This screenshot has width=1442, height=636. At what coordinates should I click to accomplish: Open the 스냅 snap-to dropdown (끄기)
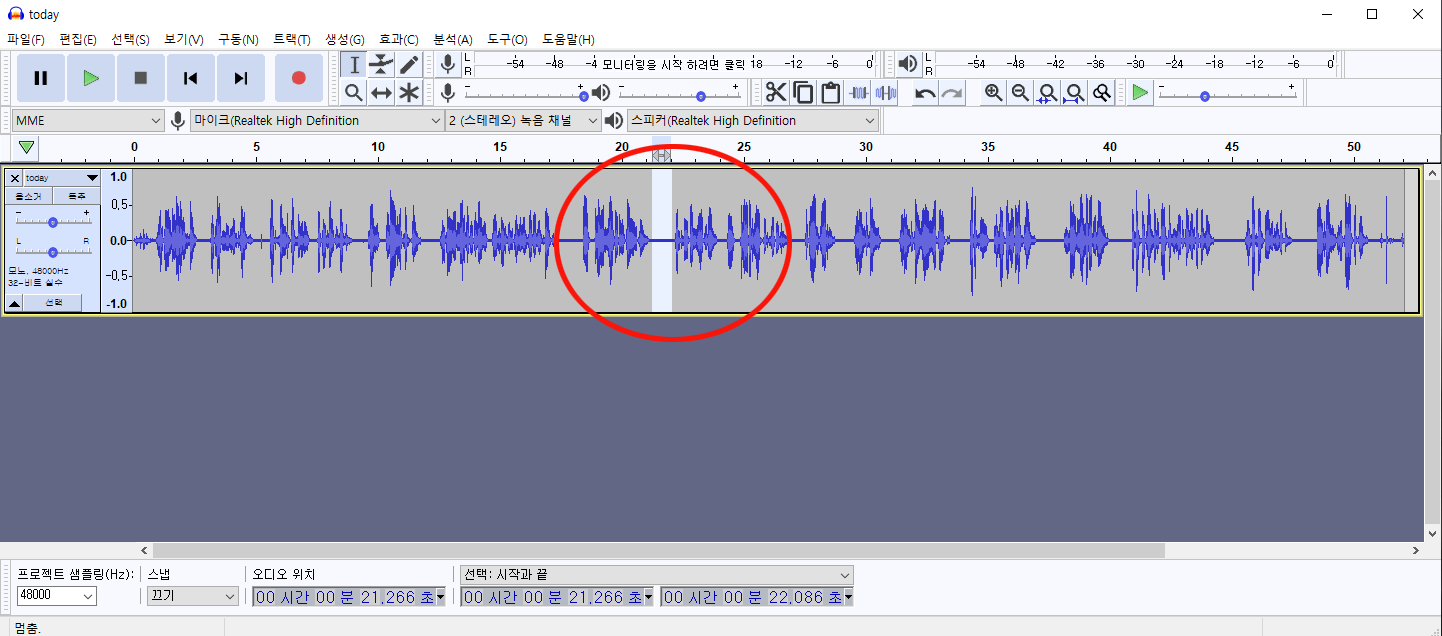tap(193, 596)
